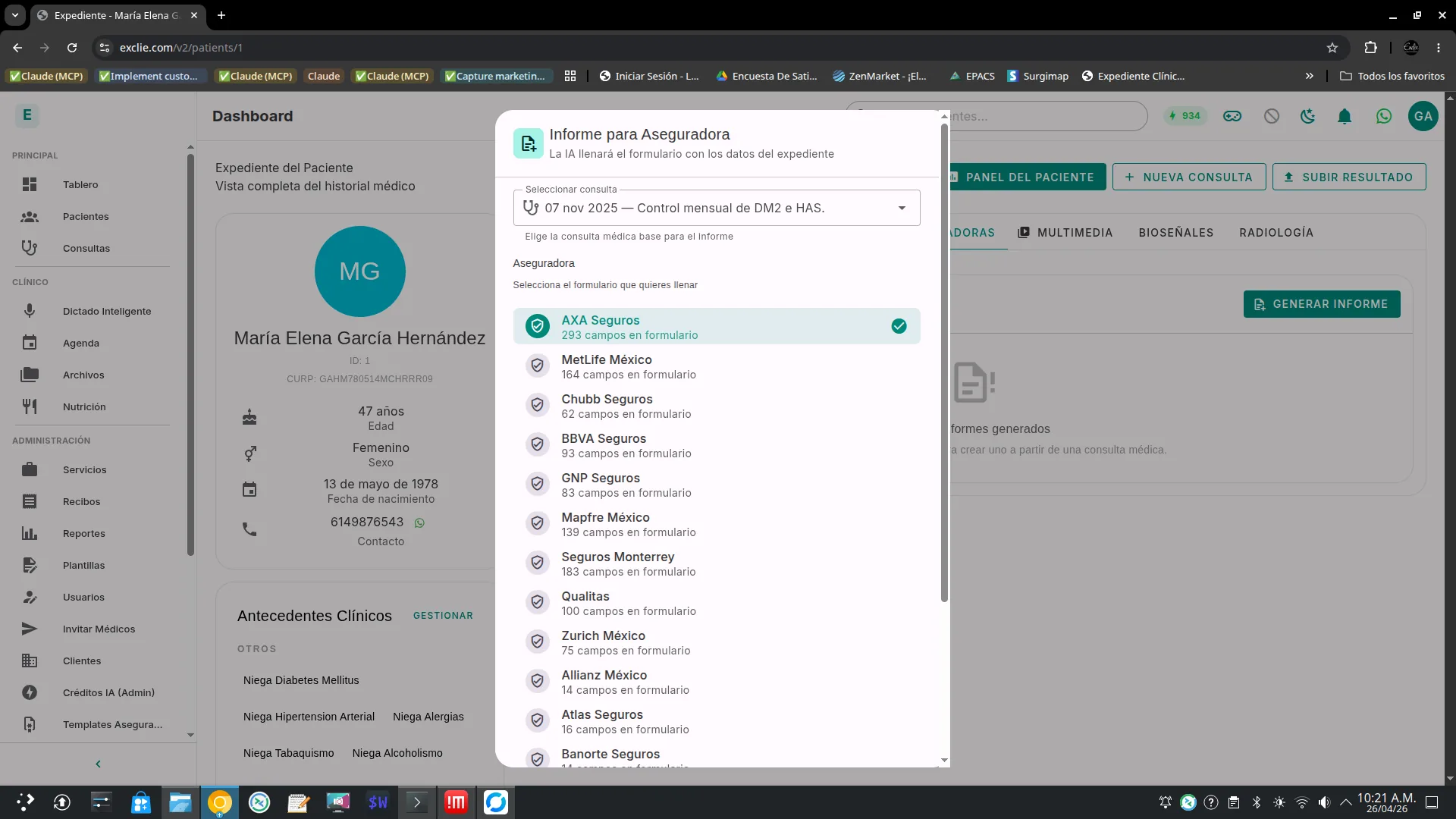Toggle dark mode moon icon
Viewport: 1456px width, 819px height.
(x=1308, y=116)
